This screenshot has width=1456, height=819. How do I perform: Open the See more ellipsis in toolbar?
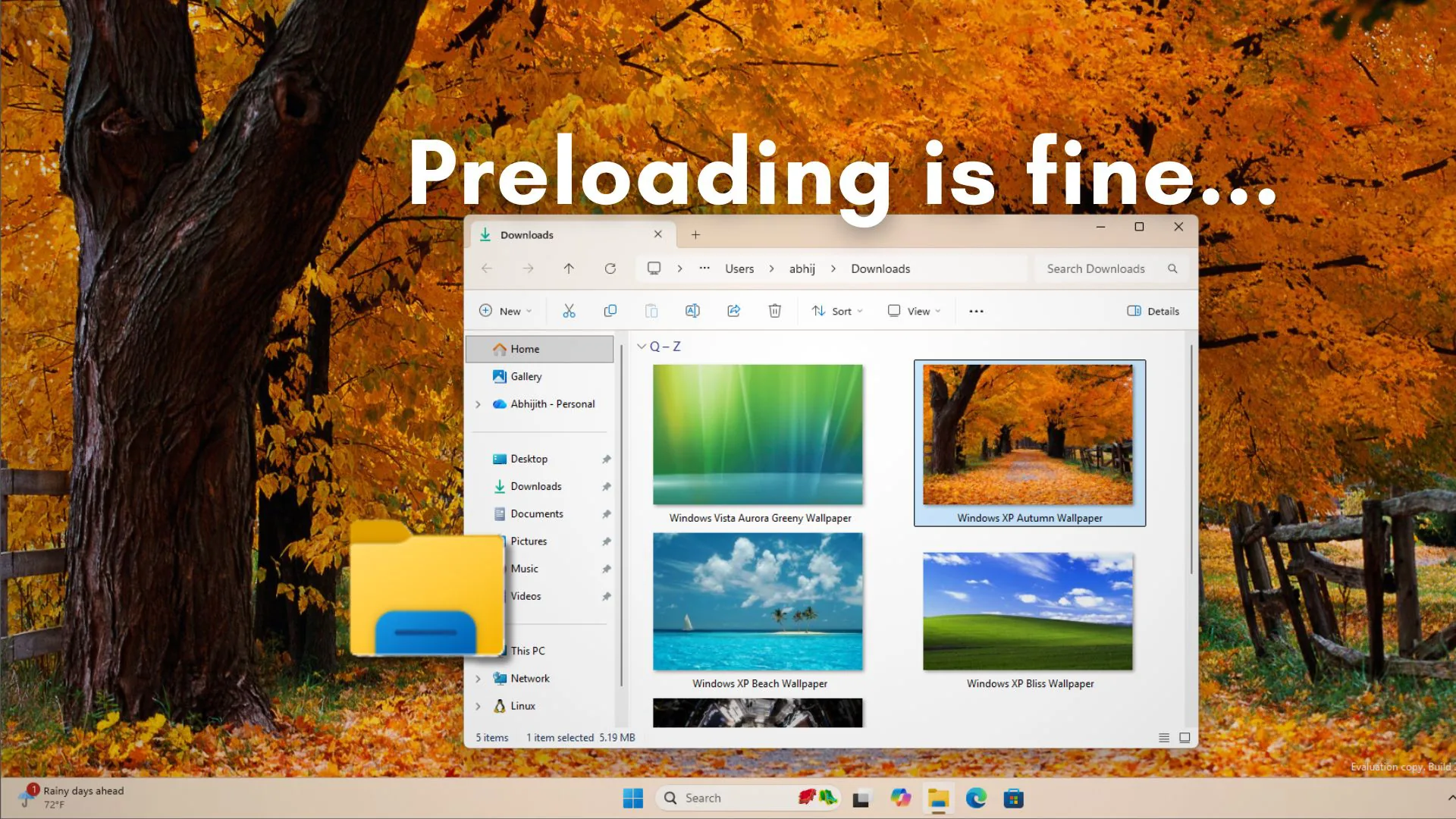click(976, 311)
